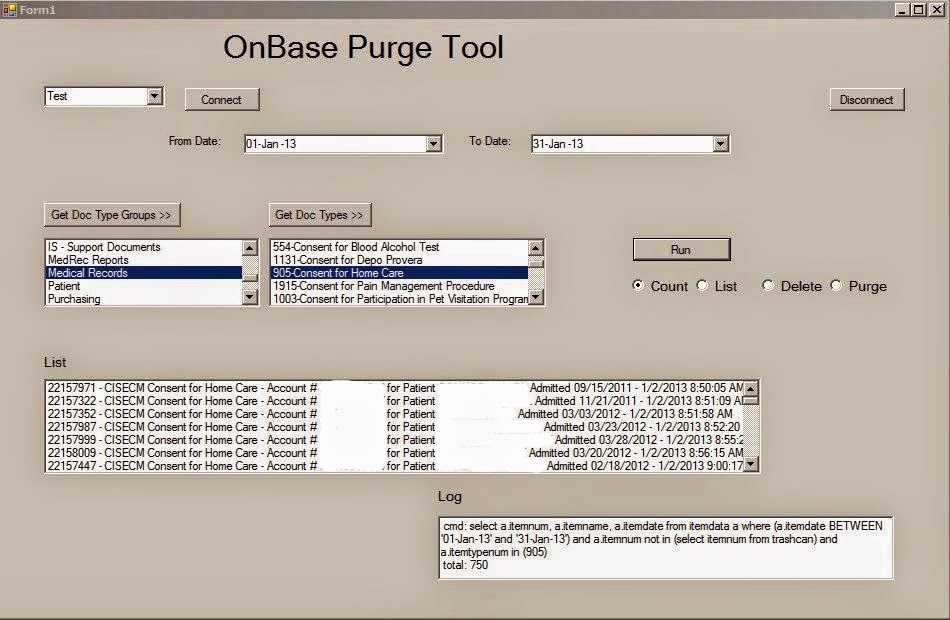Click the Form1 application icon

9,9
